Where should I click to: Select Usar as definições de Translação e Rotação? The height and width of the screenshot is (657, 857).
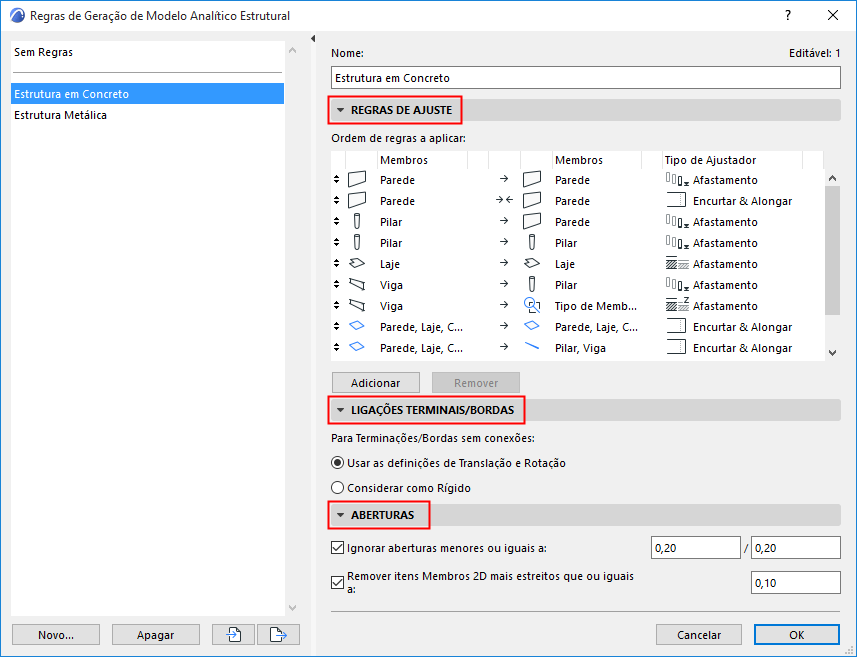[448, 463]
